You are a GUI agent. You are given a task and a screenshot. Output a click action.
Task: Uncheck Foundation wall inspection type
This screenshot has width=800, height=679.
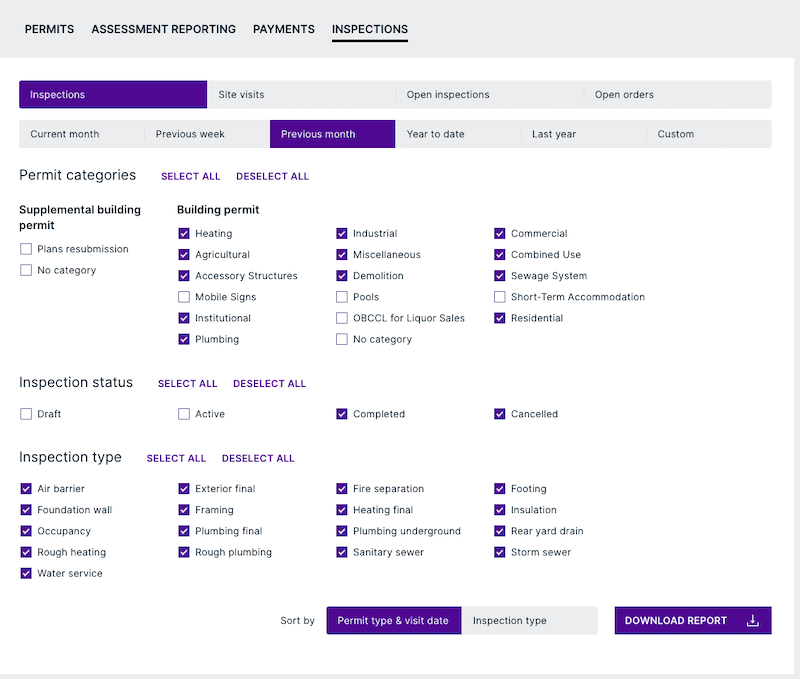tap(26, 510)
